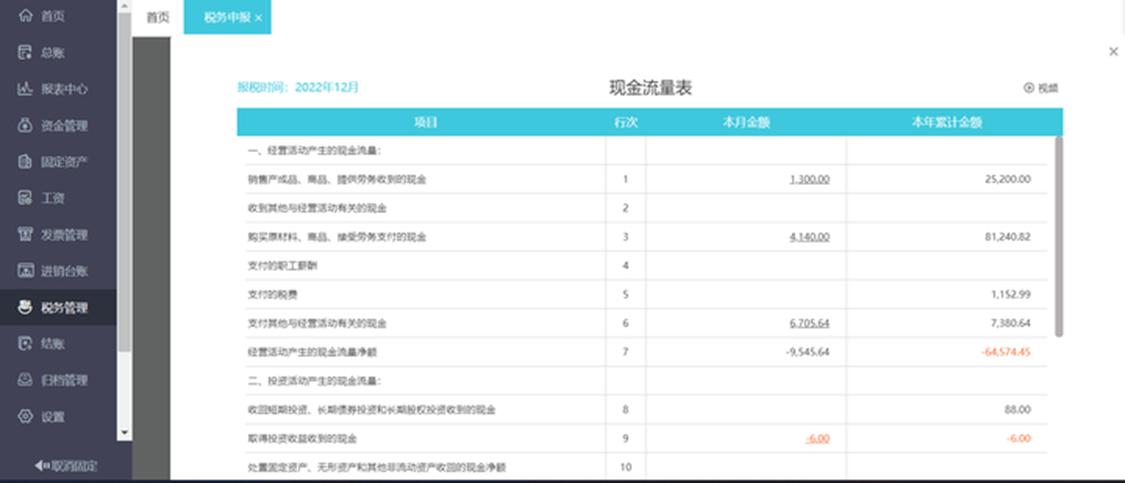Click yearly total 7,380.64

[x=1011, y=323]
